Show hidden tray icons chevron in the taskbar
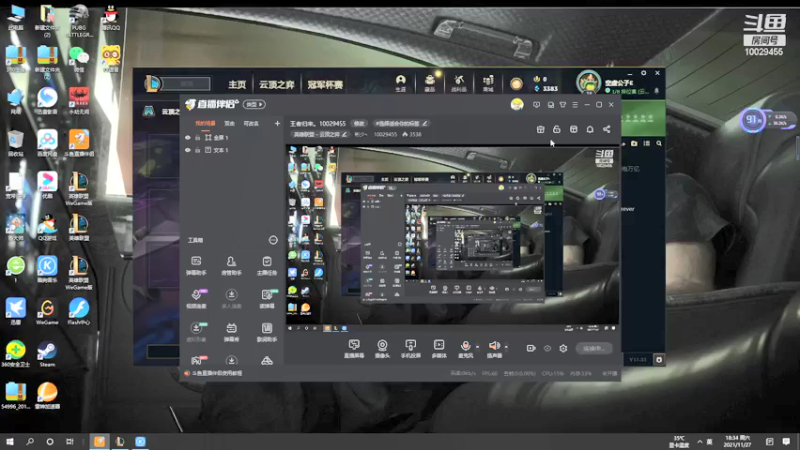This screenshot has width=800, height=450. (x=699, y=441)
